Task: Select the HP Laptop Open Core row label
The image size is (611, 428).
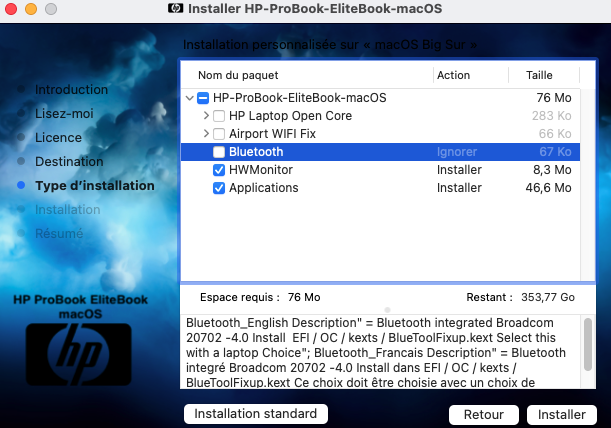Action: point(290,116)
